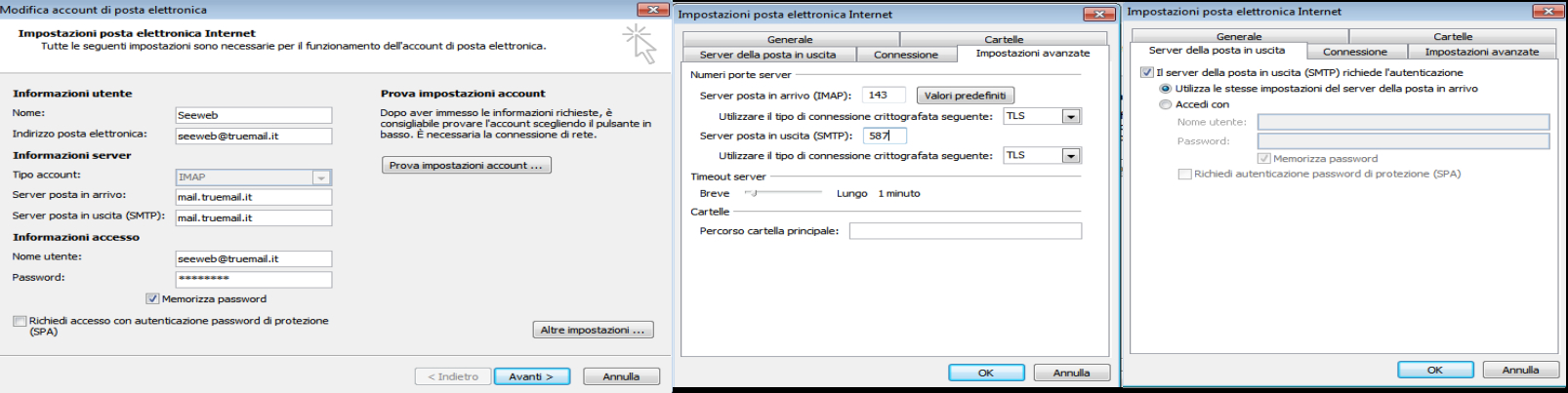
Task: Open the Generale tab in the outgoing server dialog
Action: coord(1238,36)
